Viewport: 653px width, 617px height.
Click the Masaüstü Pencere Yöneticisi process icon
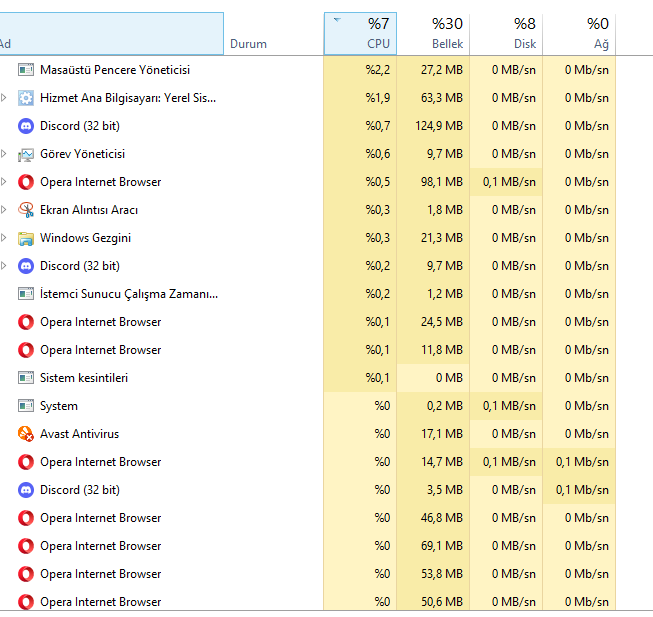coord(26,70)
